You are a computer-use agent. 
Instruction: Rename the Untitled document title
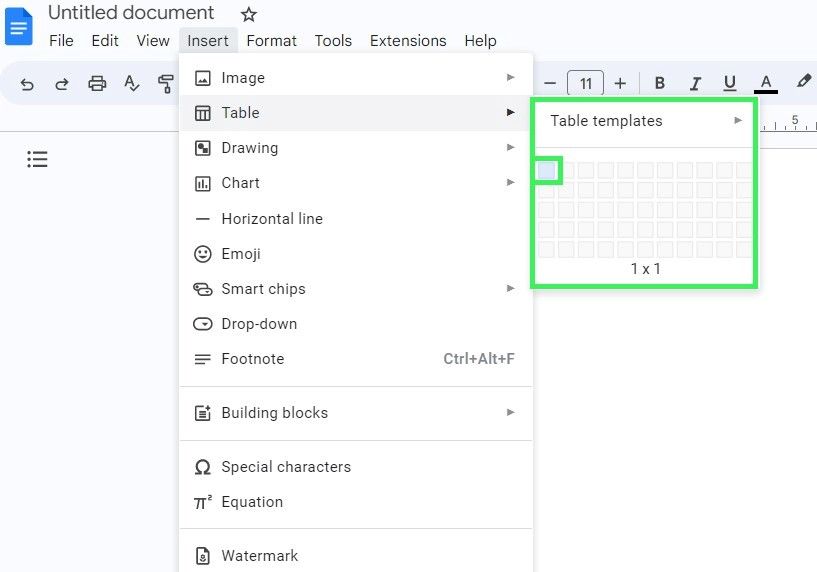point(131,13)
